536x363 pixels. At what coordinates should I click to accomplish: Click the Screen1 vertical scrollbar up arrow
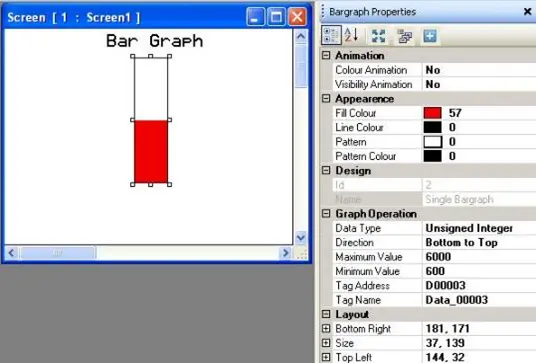[301, 36]
